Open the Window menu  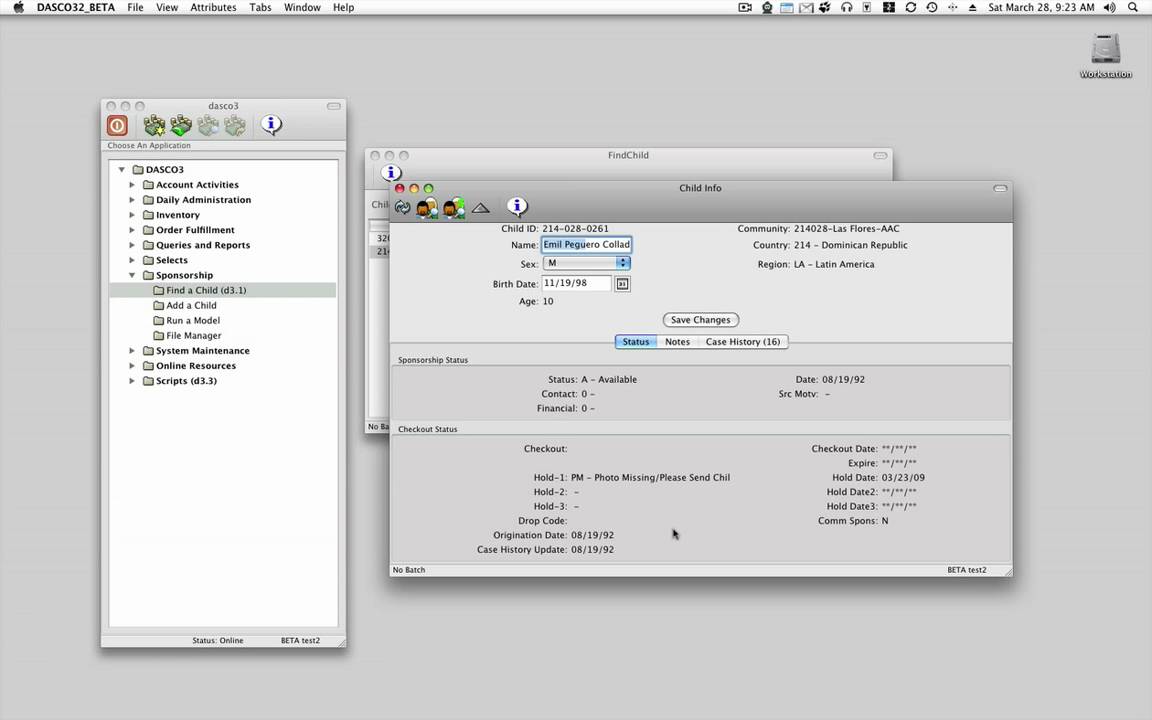[302, 7]
